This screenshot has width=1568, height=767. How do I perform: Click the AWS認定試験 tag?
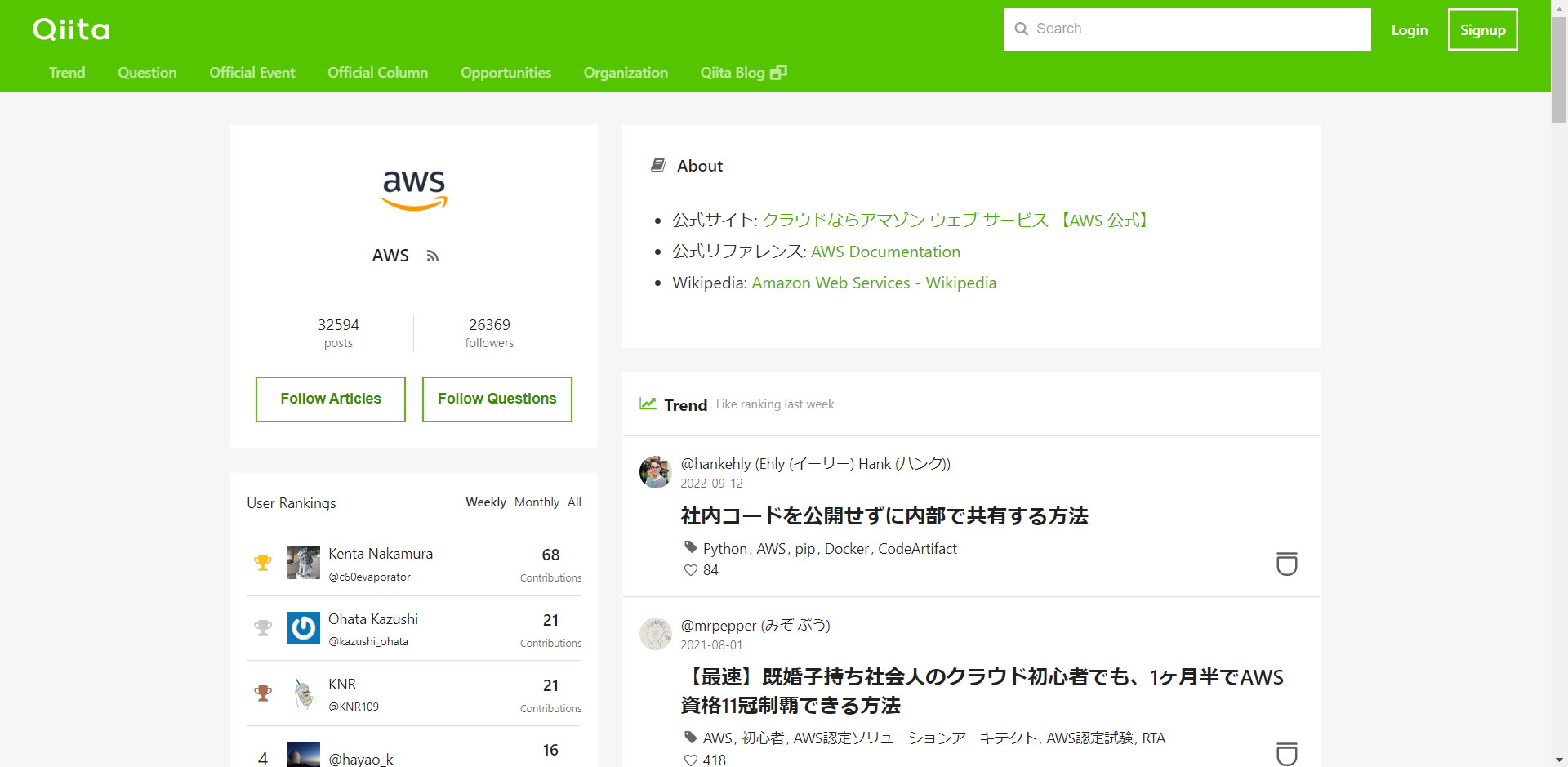click(x=1089, y=738)
